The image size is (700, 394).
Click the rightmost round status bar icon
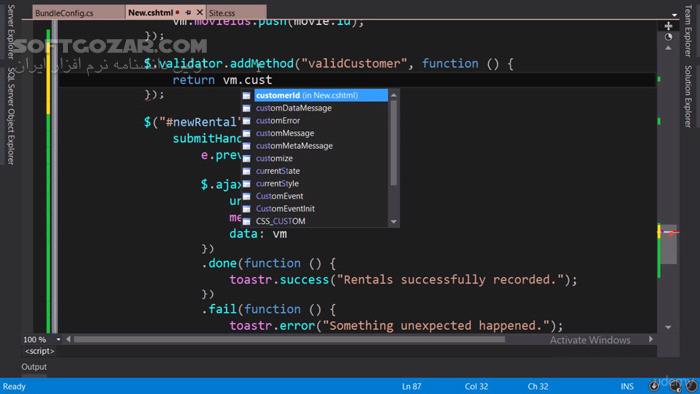[692, 386]
